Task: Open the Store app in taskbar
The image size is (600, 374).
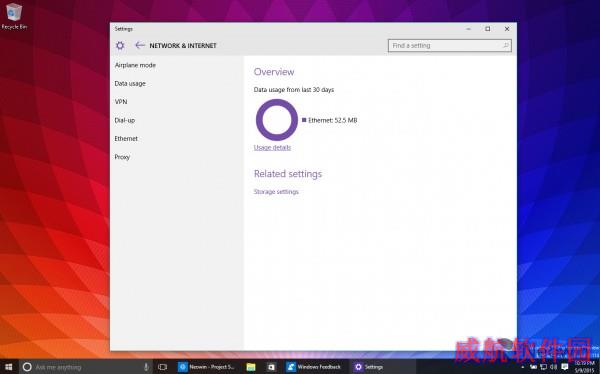Action: click(271, 367)
